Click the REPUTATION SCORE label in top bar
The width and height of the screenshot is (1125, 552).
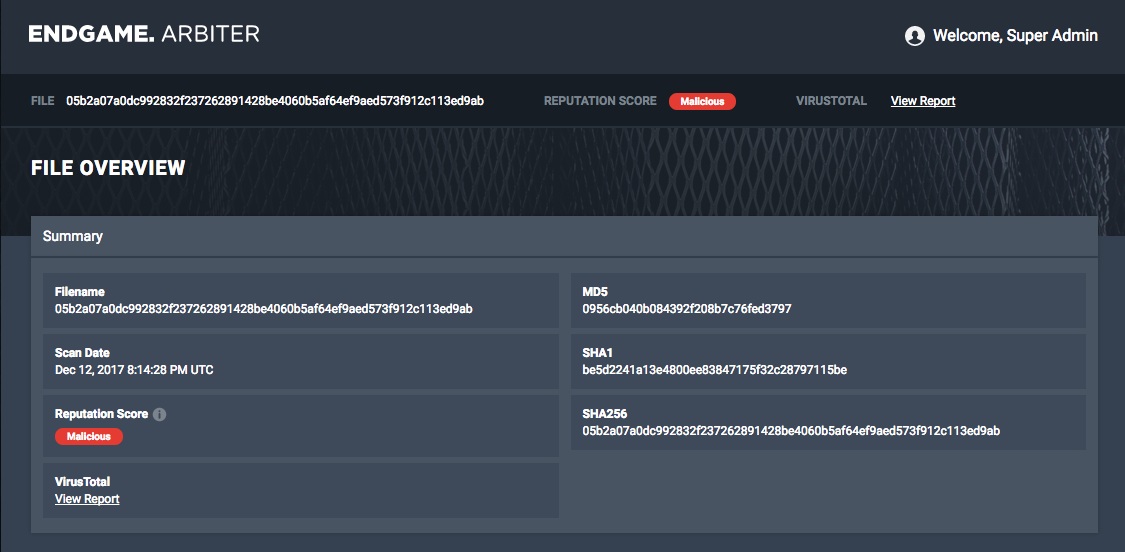click(600, 101)
